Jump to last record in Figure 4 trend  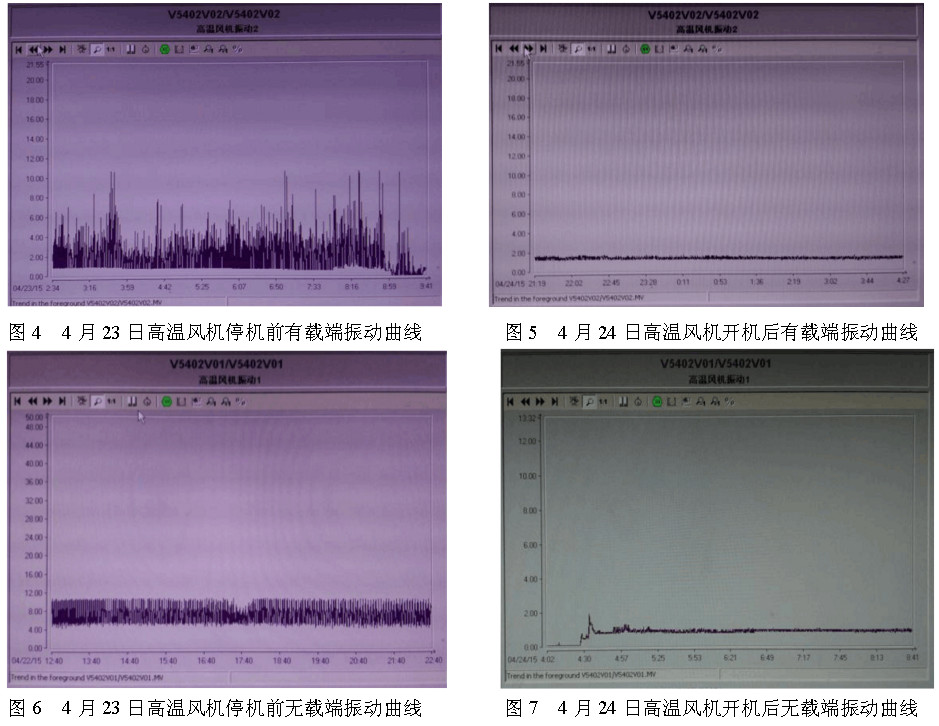62,50
